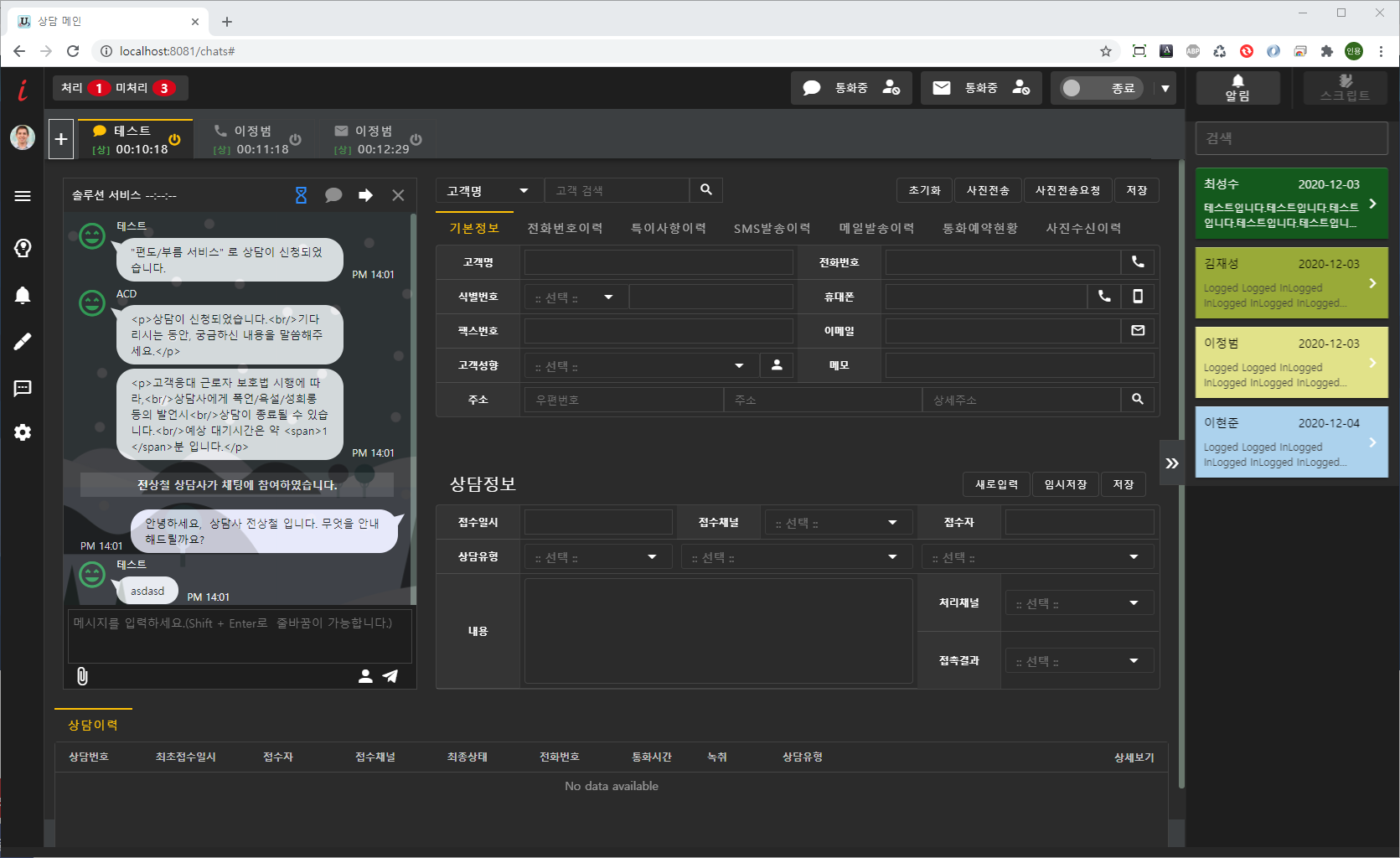Screen dimensions: 1400x858
Task: Collapse the right panel with double chevron
Action: click(x=1172, y=463)
